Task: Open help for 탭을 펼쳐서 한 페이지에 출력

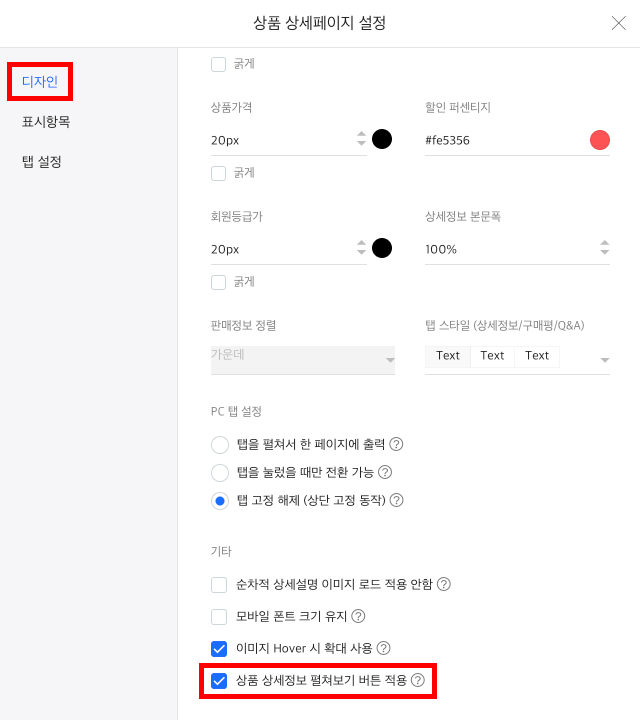Action: pyautogui.click(x=396, y=444)
